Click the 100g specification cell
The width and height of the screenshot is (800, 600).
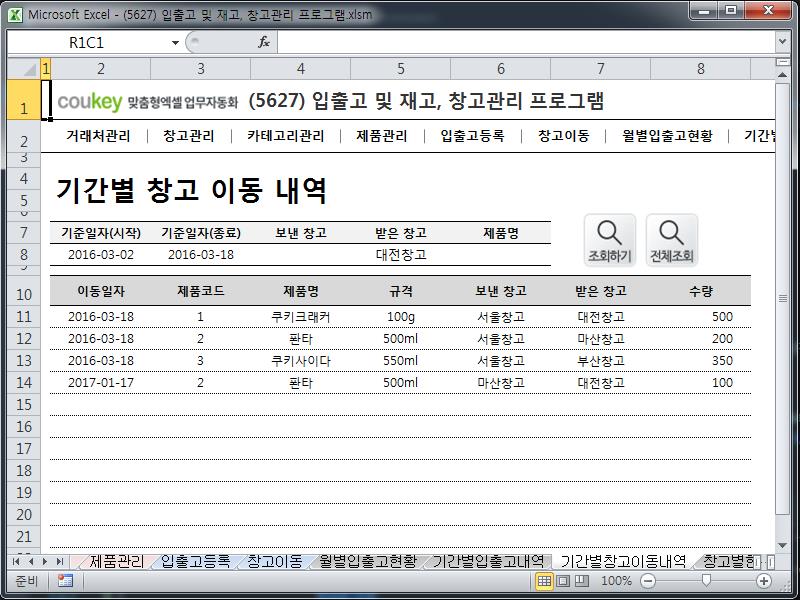(401, 317)
